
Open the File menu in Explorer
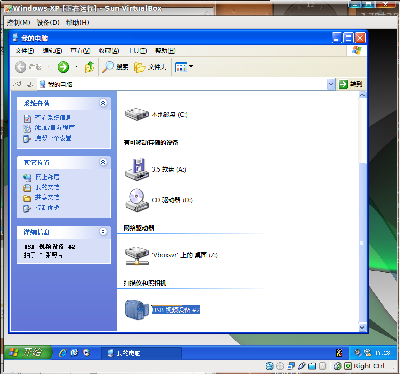pyautogui.click(x=25, y=51)
